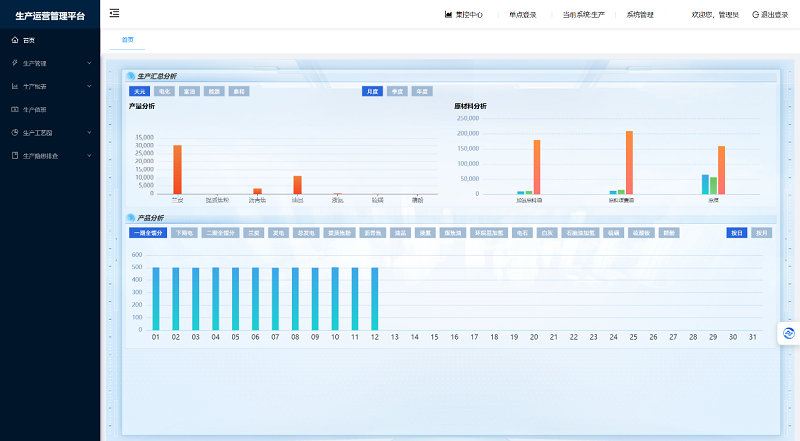The image size is (800, 441).
Task: Select the 首页 page tab
Action: [128, 40]
